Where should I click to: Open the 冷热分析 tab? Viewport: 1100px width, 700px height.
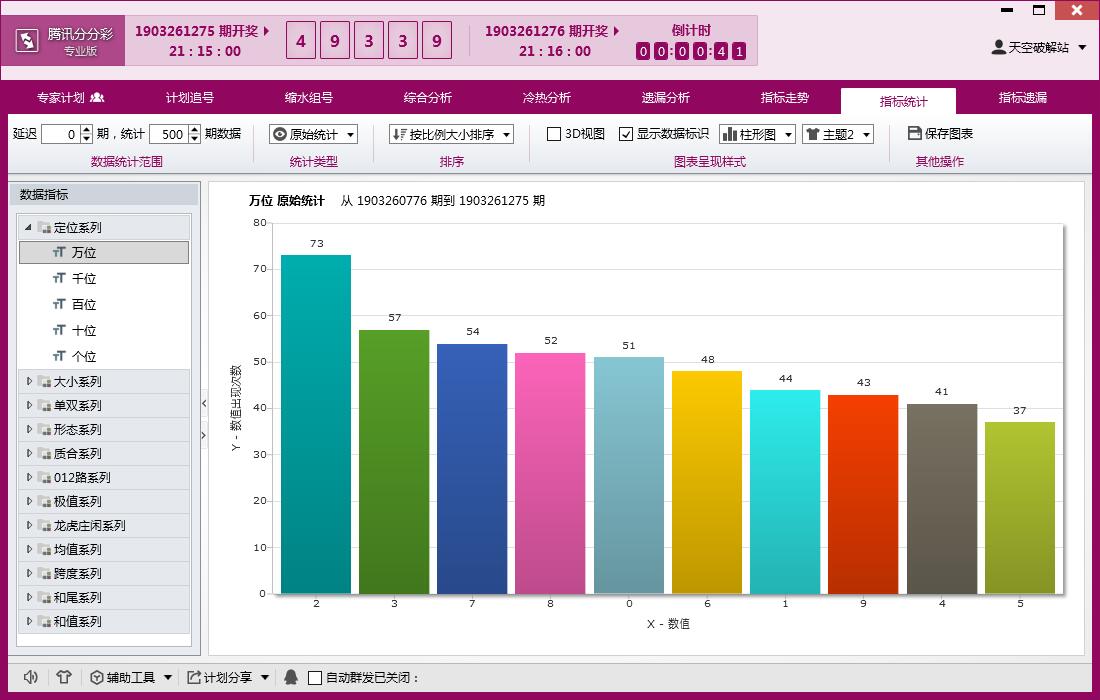(x=546, y=97)
